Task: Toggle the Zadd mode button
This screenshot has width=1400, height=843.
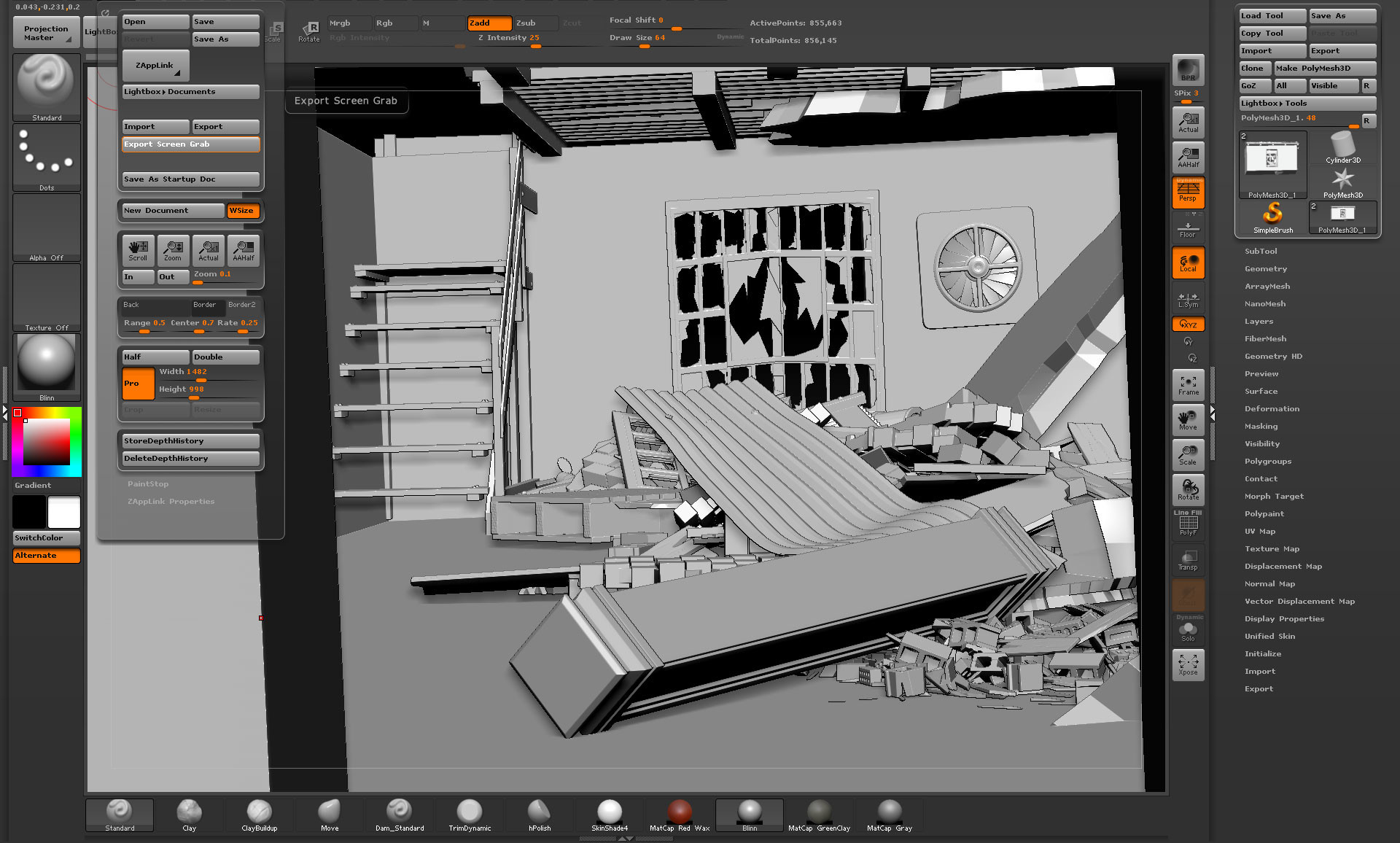Action: click(489, 23)
